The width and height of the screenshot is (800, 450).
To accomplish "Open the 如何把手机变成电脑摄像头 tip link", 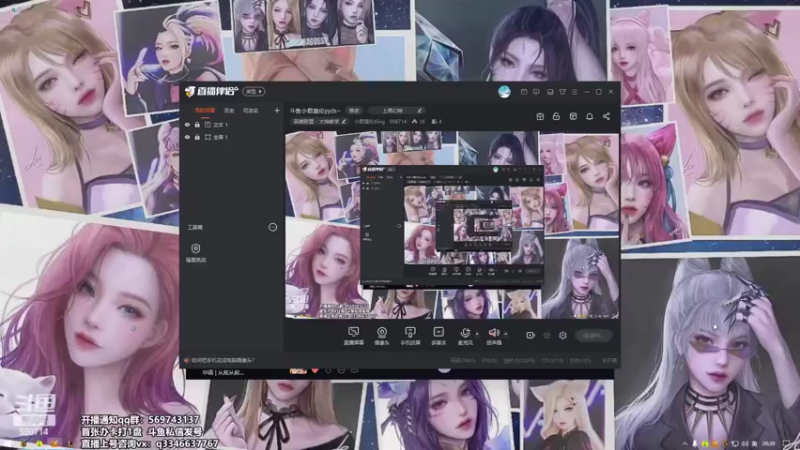I will click(222, 360).
